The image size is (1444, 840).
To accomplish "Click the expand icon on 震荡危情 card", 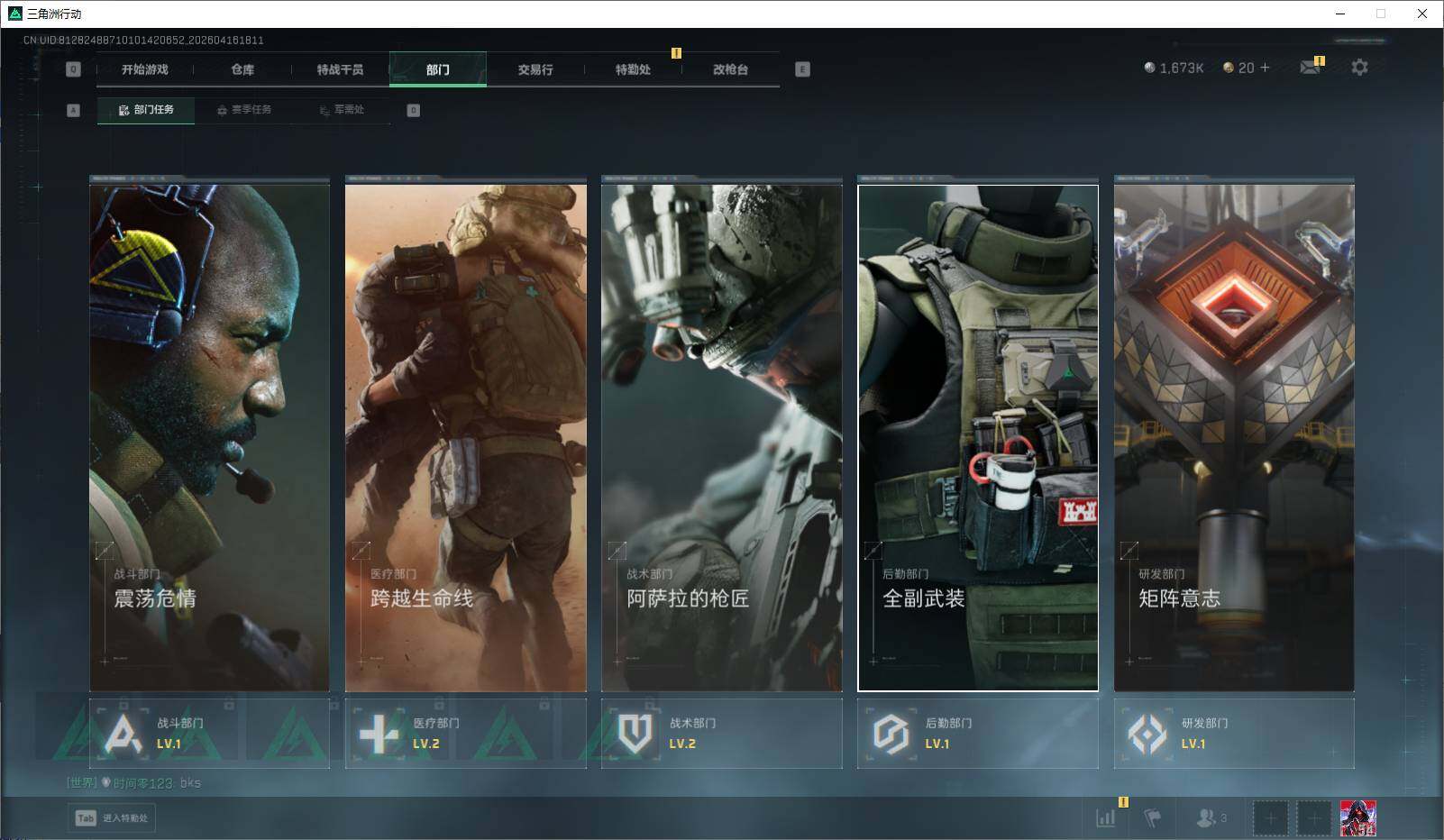I will pos(105,550).
